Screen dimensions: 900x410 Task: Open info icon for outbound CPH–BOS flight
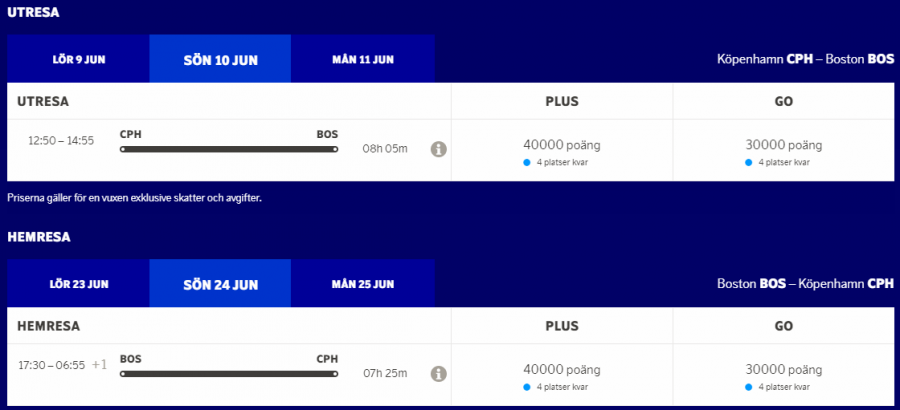click(x=438, y=149)
